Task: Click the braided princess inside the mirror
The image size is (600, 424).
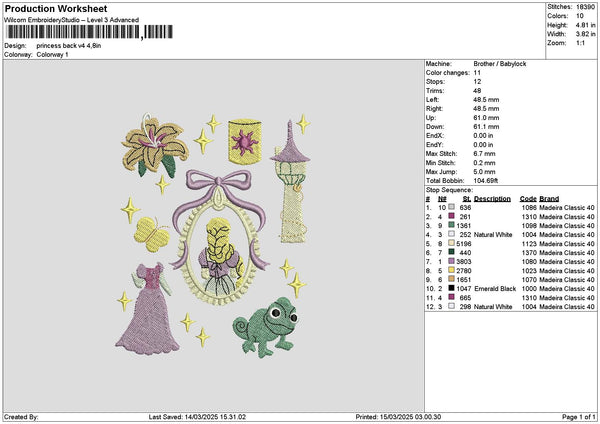Action: (x=221, y=258)
